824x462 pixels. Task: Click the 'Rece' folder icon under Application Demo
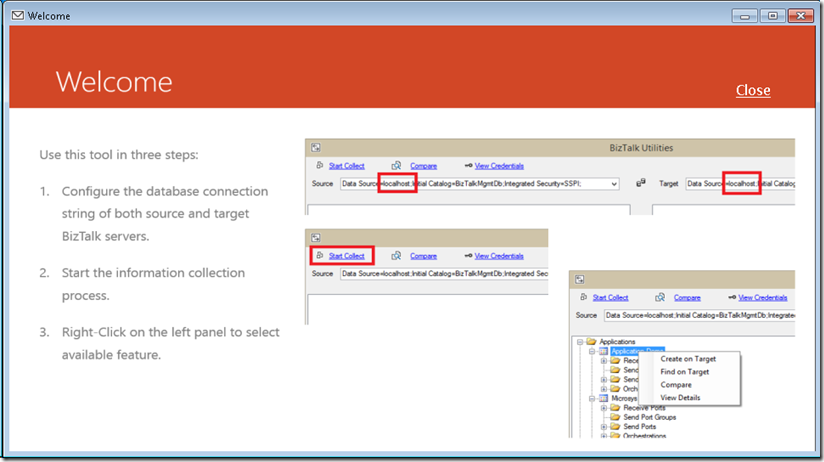point(615,361)
